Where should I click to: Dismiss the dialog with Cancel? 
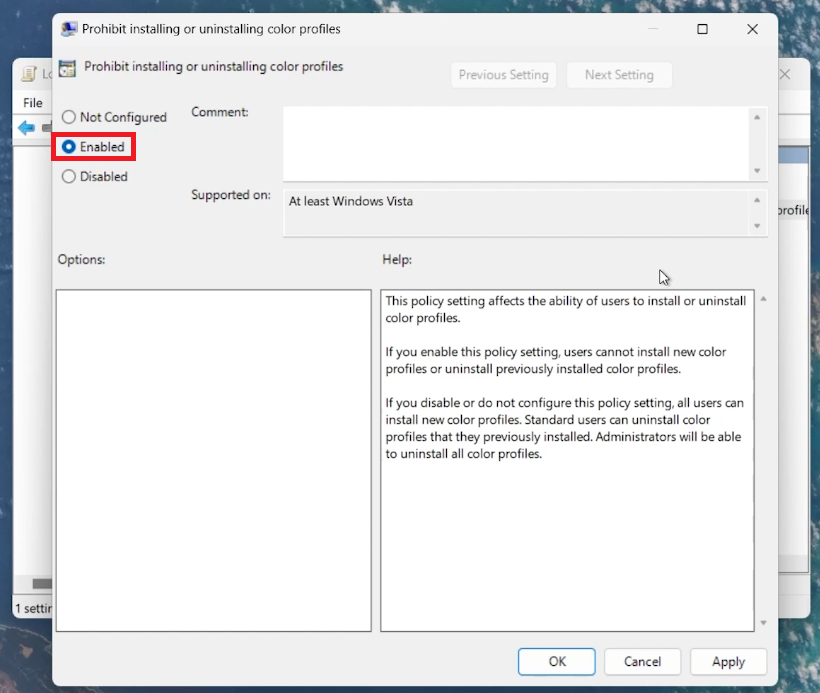(x=642, y=661)
